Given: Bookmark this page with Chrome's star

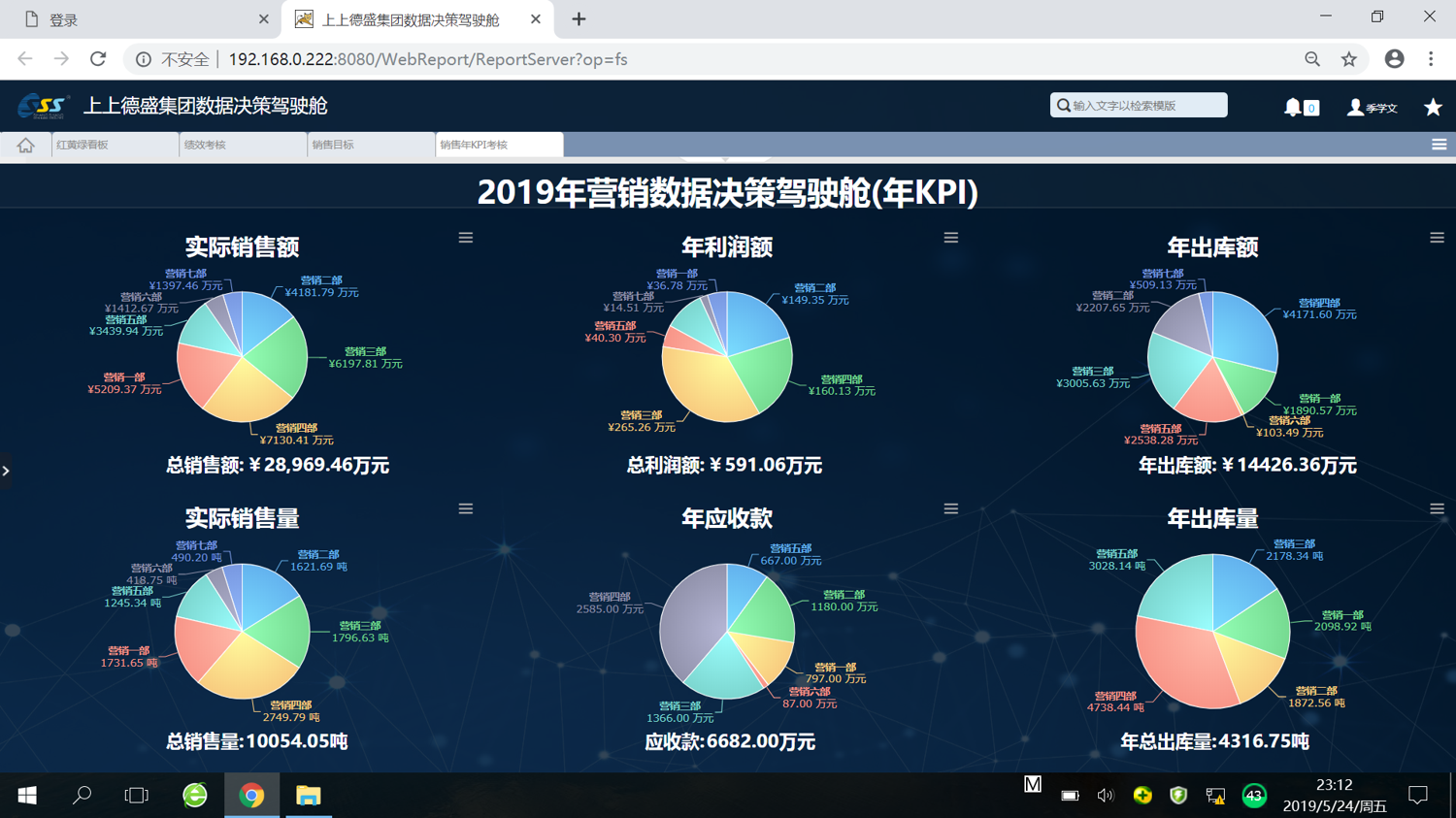Looking at the screenshot, I should click(x=1349, y=59).
